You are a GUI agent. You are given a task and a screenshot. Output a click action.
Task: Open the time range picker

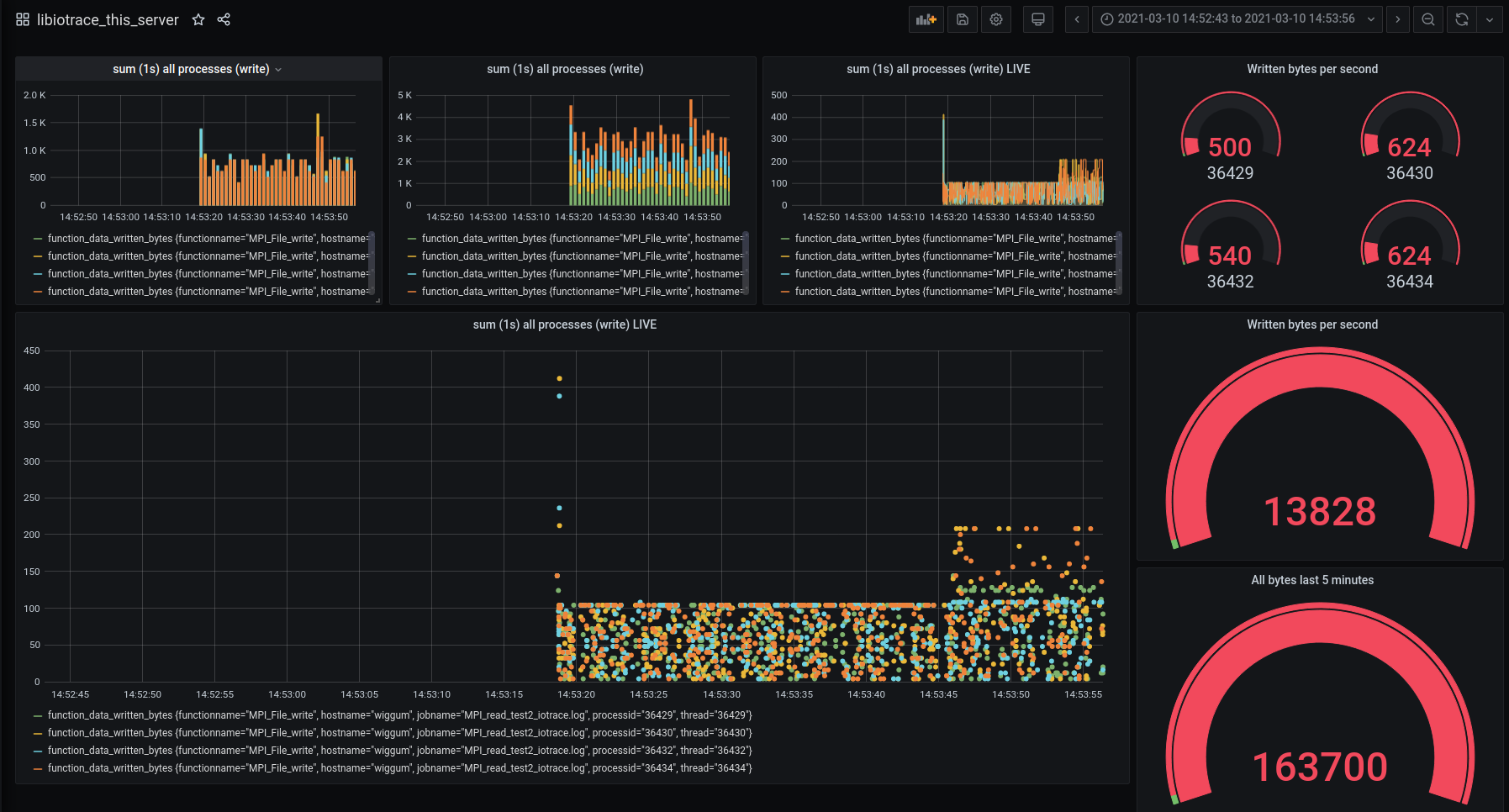[1237, 19]
